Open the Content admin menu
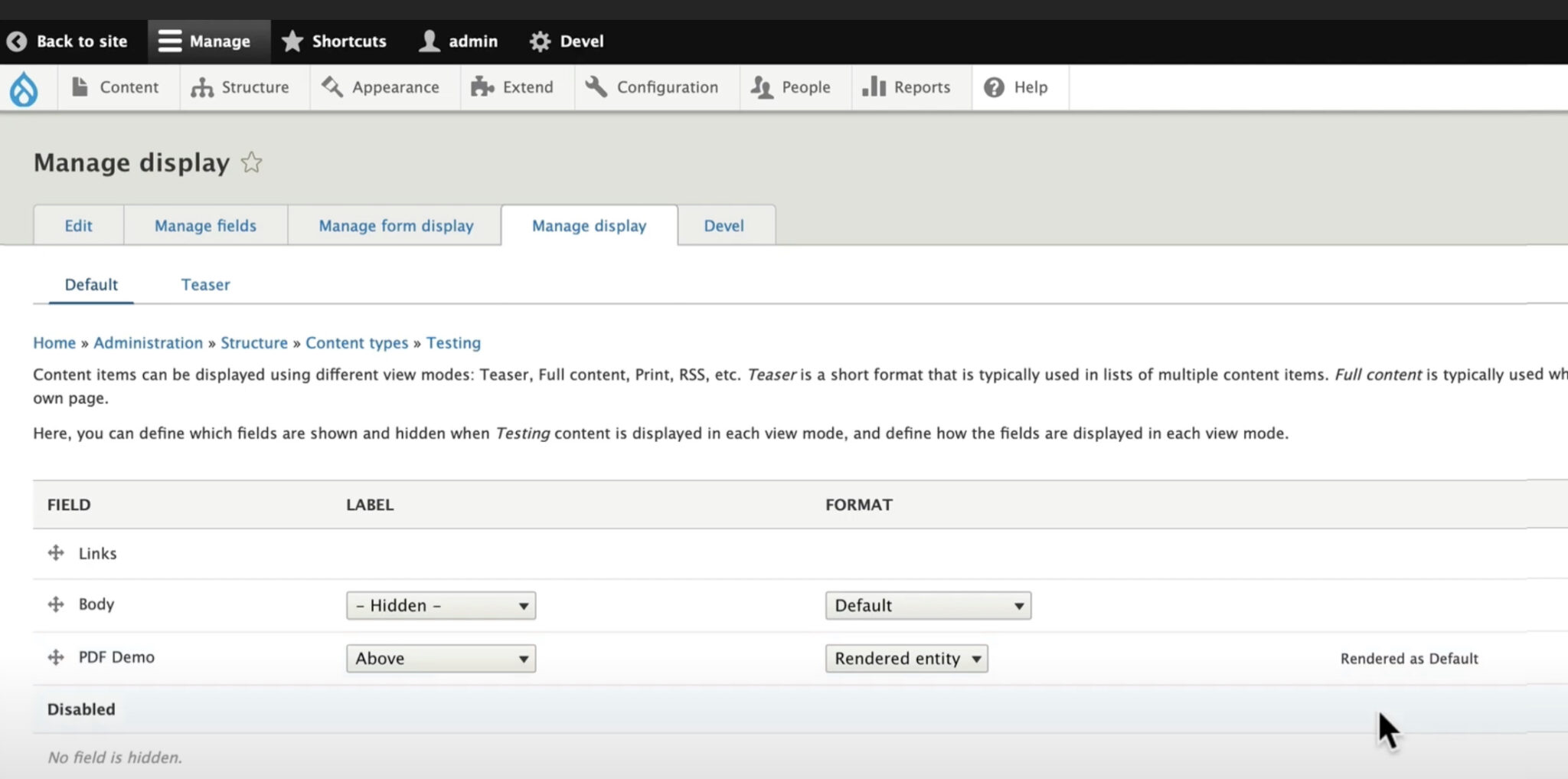 tap(119, 87)
